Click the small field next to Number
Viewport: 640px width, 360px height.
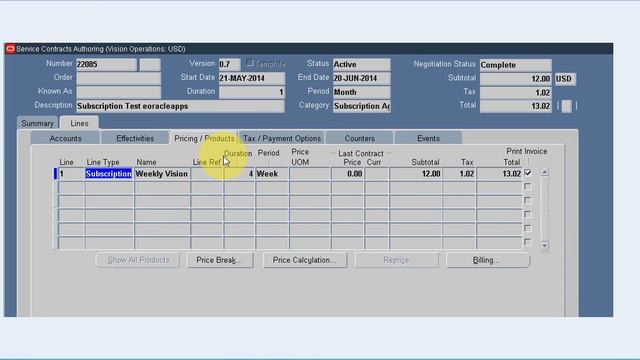(x=150, y=64)
